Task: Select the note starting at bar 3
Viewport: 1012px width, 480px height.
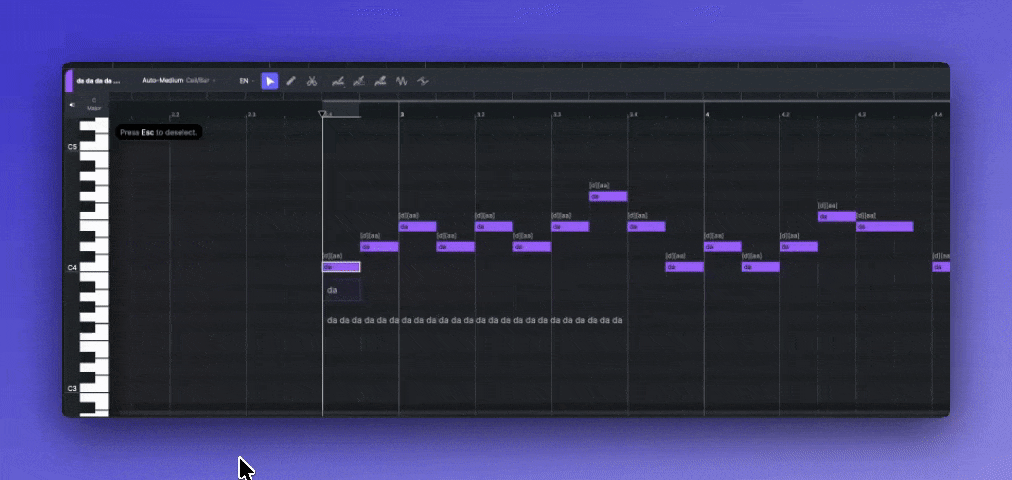Action: pos(417,226)
